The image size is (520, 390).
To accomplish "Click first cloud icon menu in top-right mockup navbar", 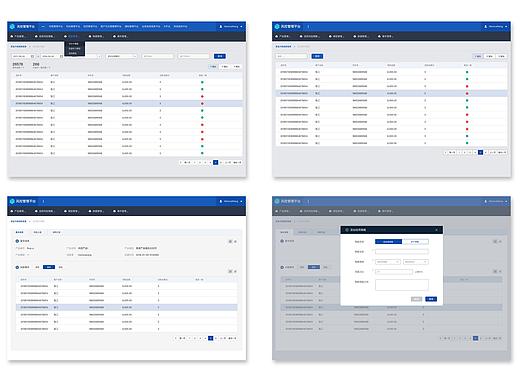I will click(283, 36).
